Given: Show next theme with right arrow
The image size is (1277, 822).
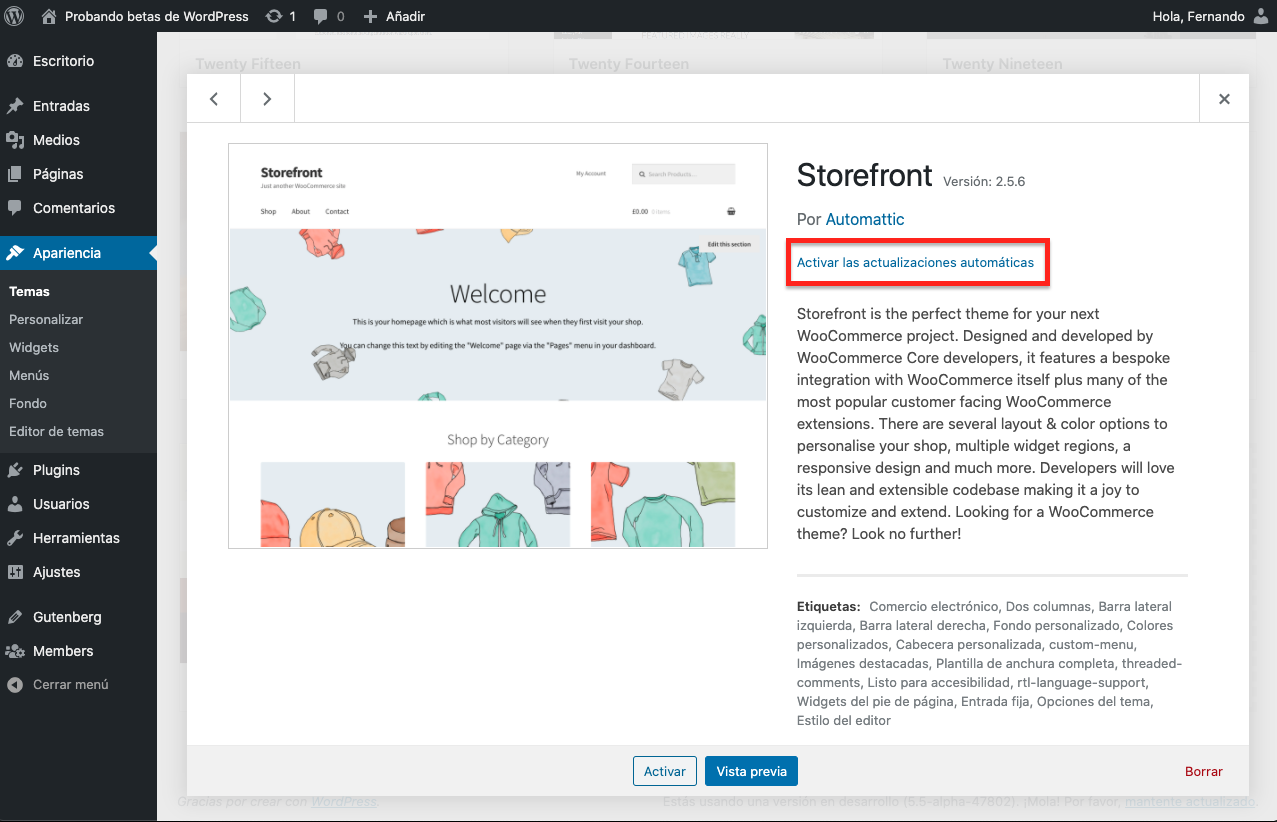Looking at the screenshot, I should coord(267,99).
